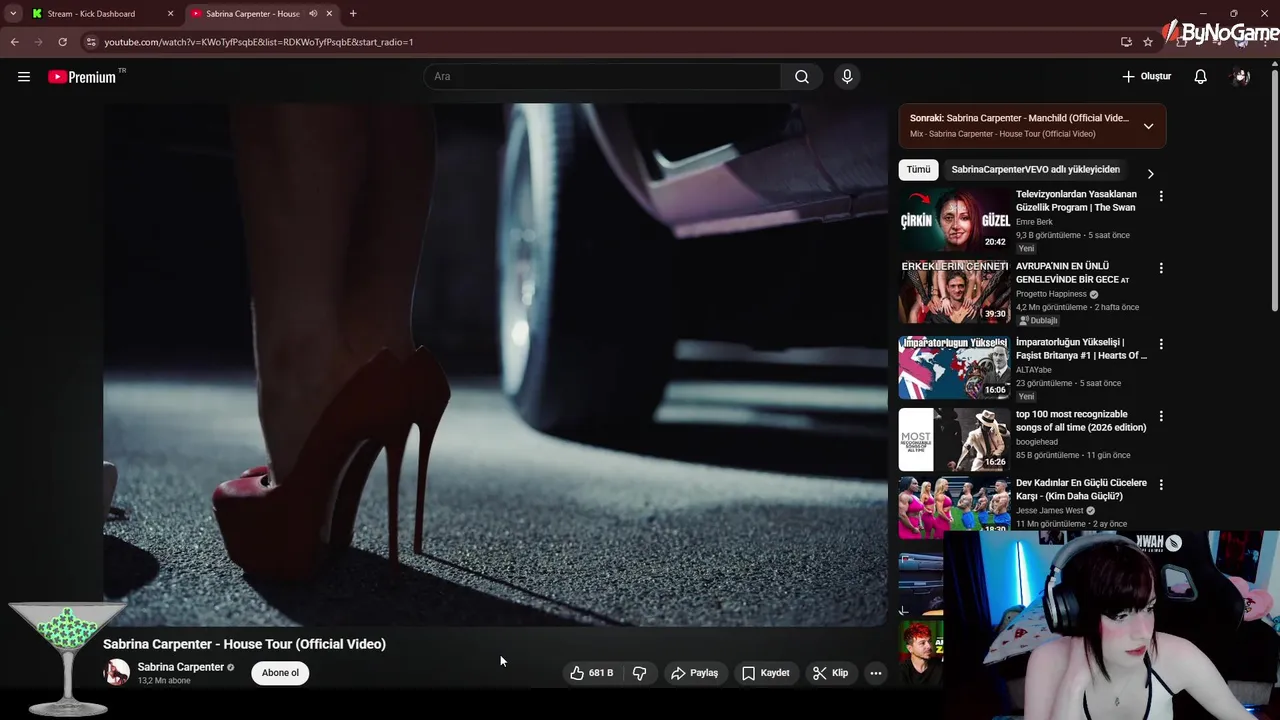Close the Stream - Kick Dashboard tab
This screenshot has width=1280, height=720.
click(x=170, y=14)
